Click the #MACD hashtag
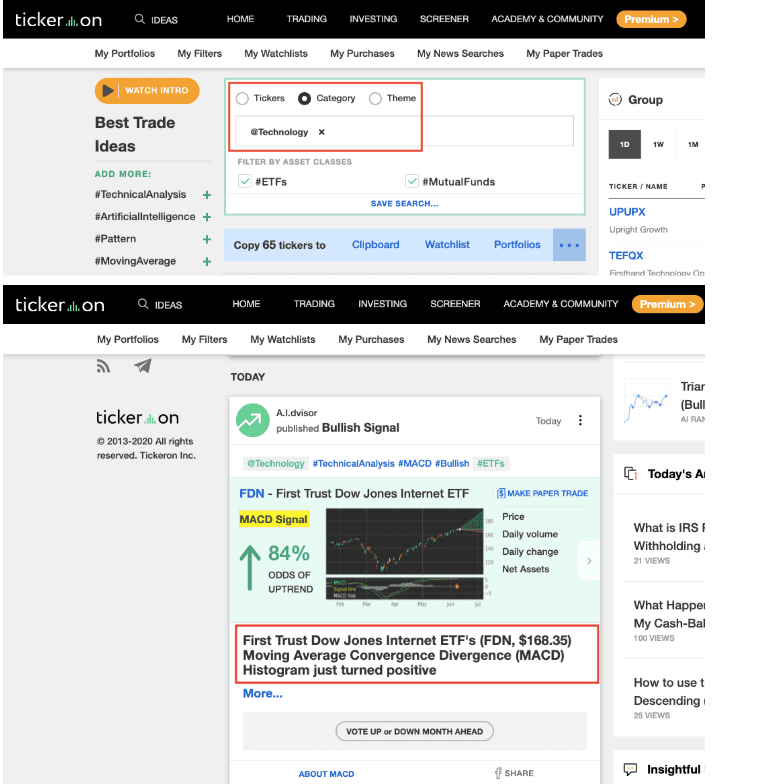Screen dimensions: 758x784 pyautogui.click(x=414, y=464)
